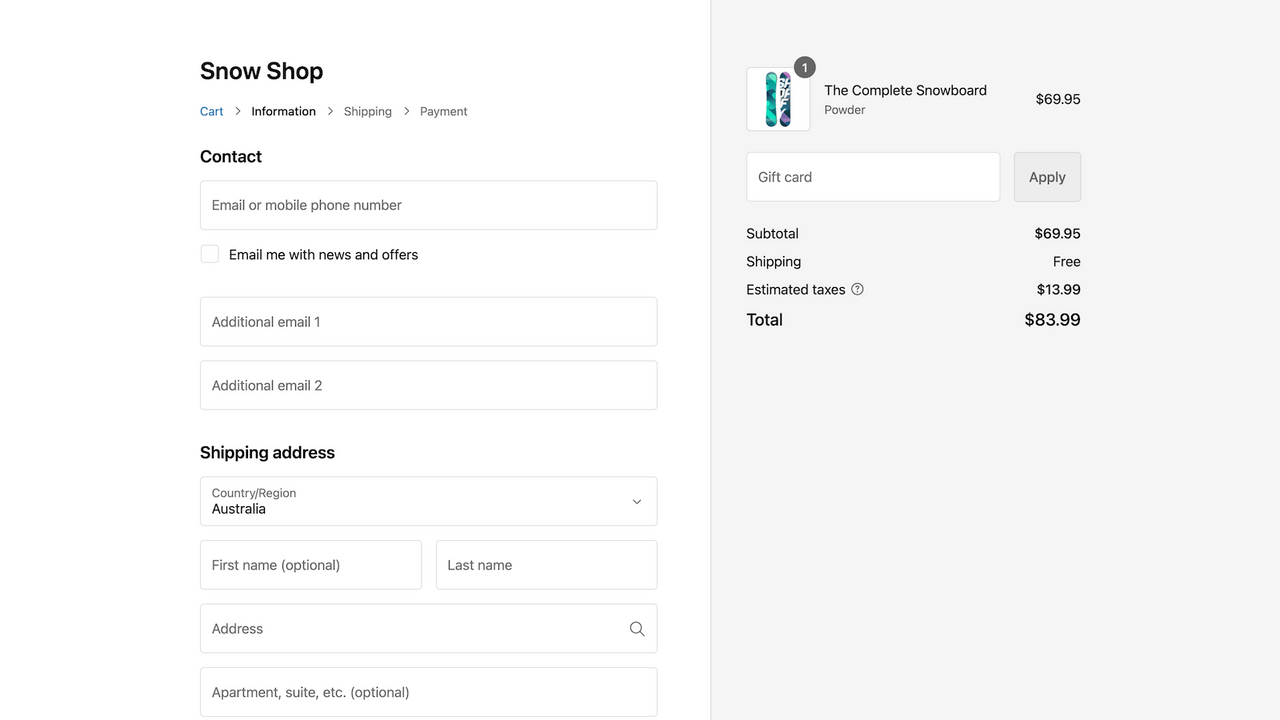Apply the gift card code
The width and height of the screenshot is (1280, 720).
(x=1047, y=177)
